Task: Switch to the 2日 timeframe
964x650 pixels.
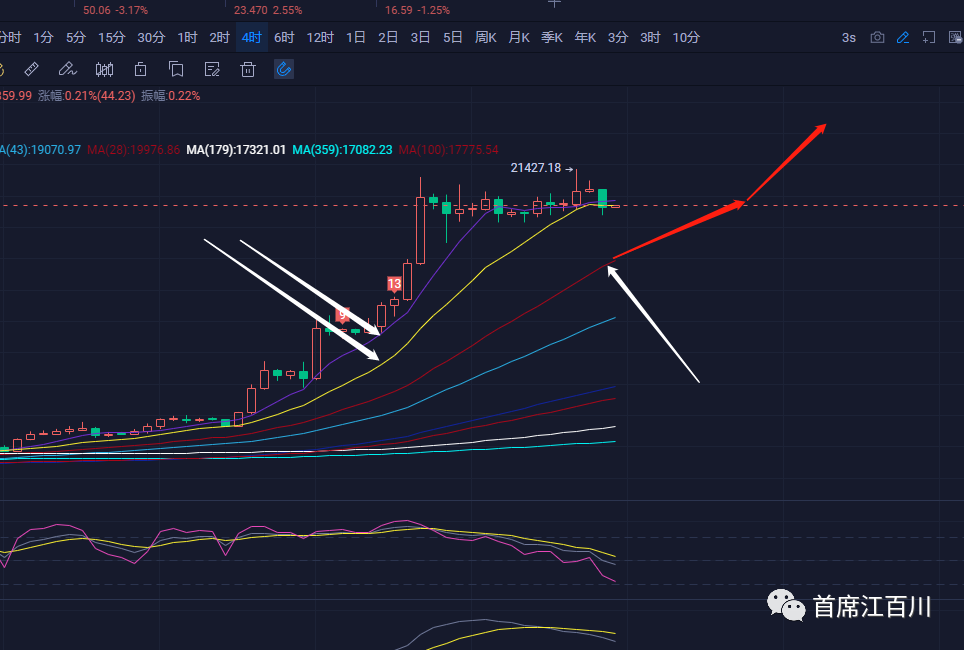Action: (388, 38)
